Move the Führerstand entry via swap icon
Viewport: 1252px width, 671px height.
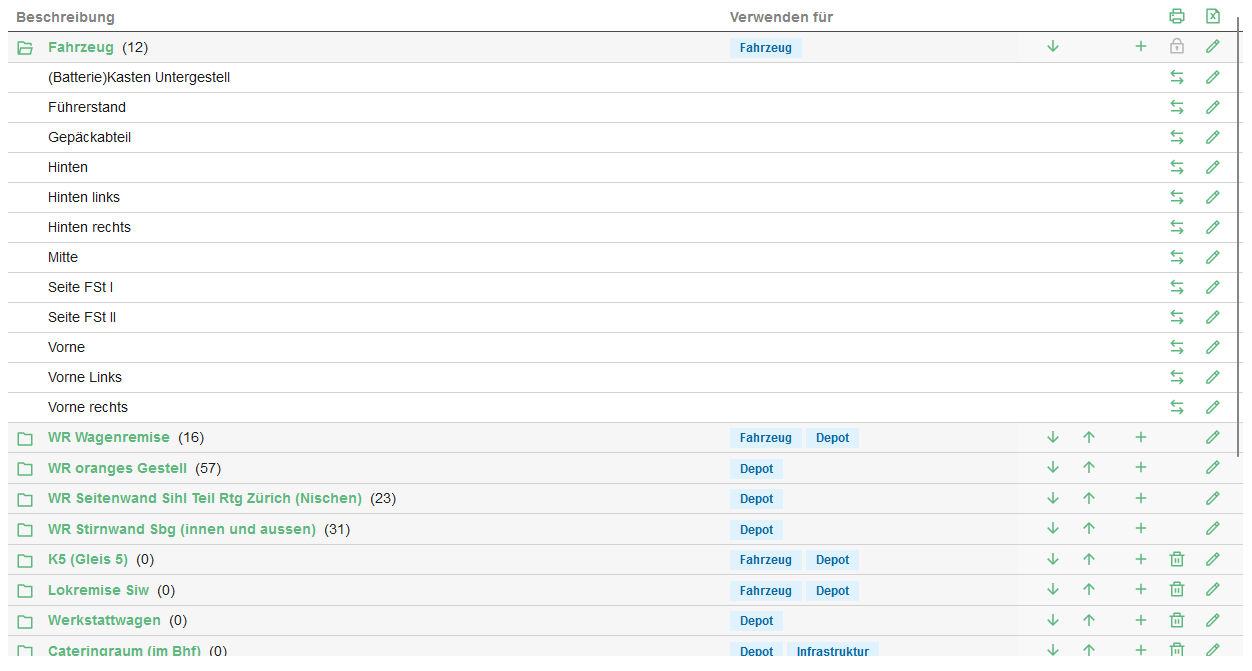[x=1177, y=107]
